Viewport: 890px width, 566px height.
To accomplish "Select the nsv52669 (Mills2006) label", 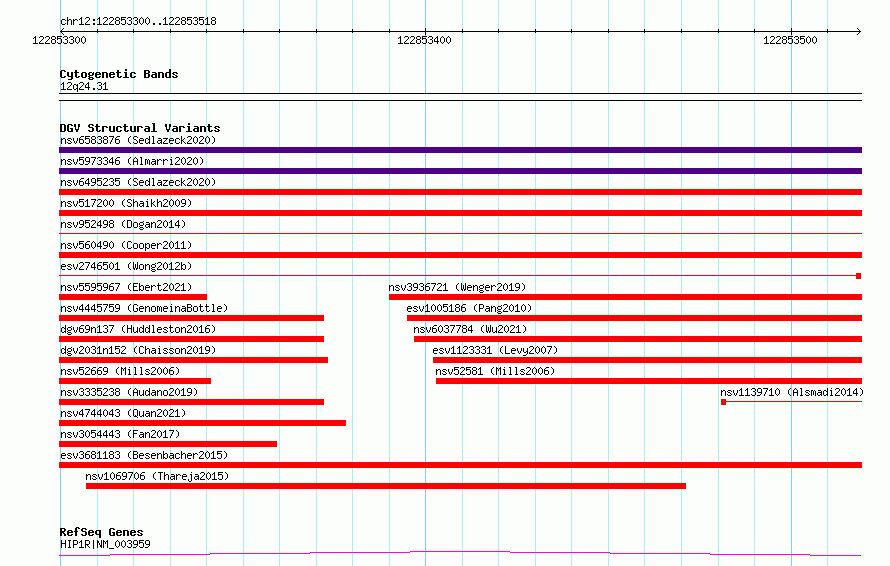I will pos(120,371).
